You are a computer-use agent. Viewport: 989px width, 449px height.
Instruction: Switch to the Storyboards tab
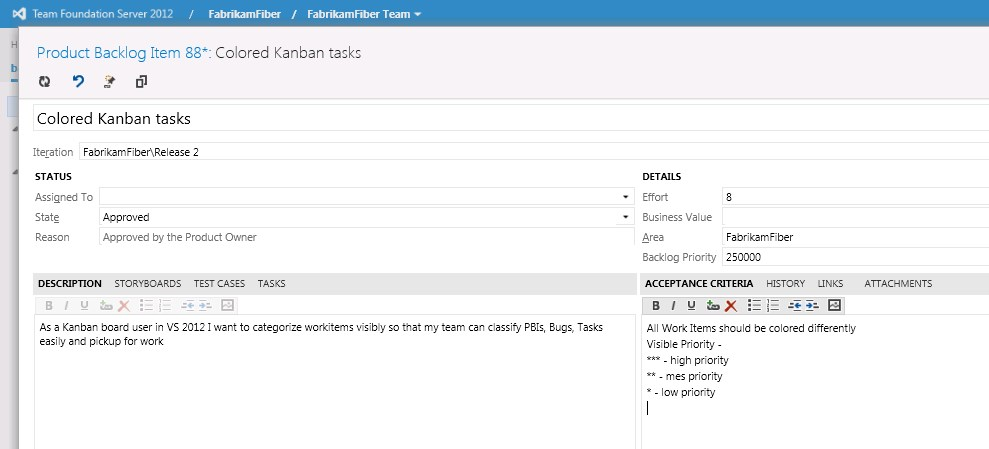point(148,284)
